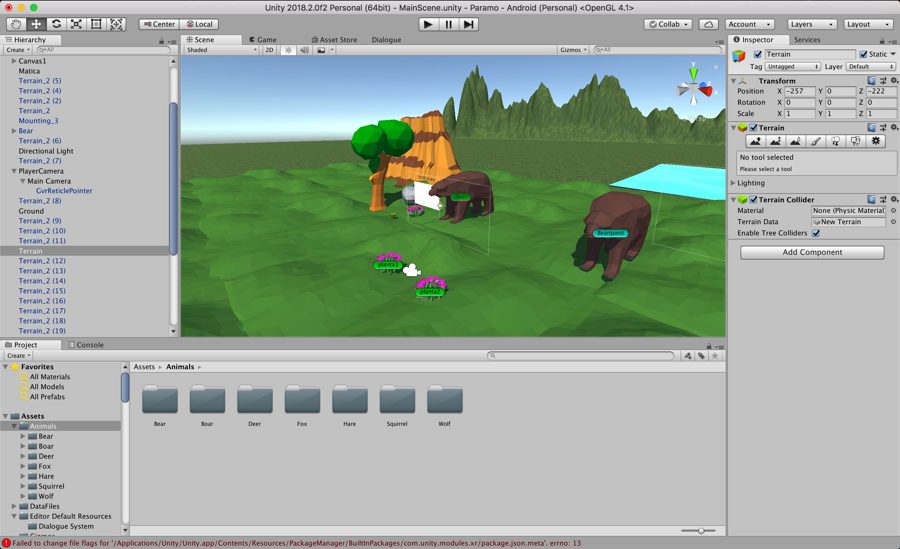The height and width of the screenshot is (549, 900).
Task: Click the Position X input field
Action: tap(800, 91)
